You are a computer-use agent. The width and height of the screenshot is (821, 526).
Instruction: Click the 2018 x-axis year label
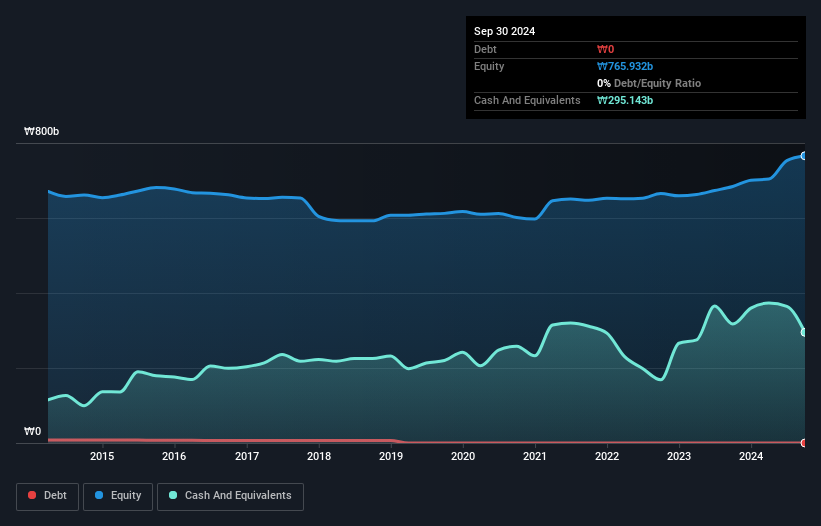(x=318, y=457)
